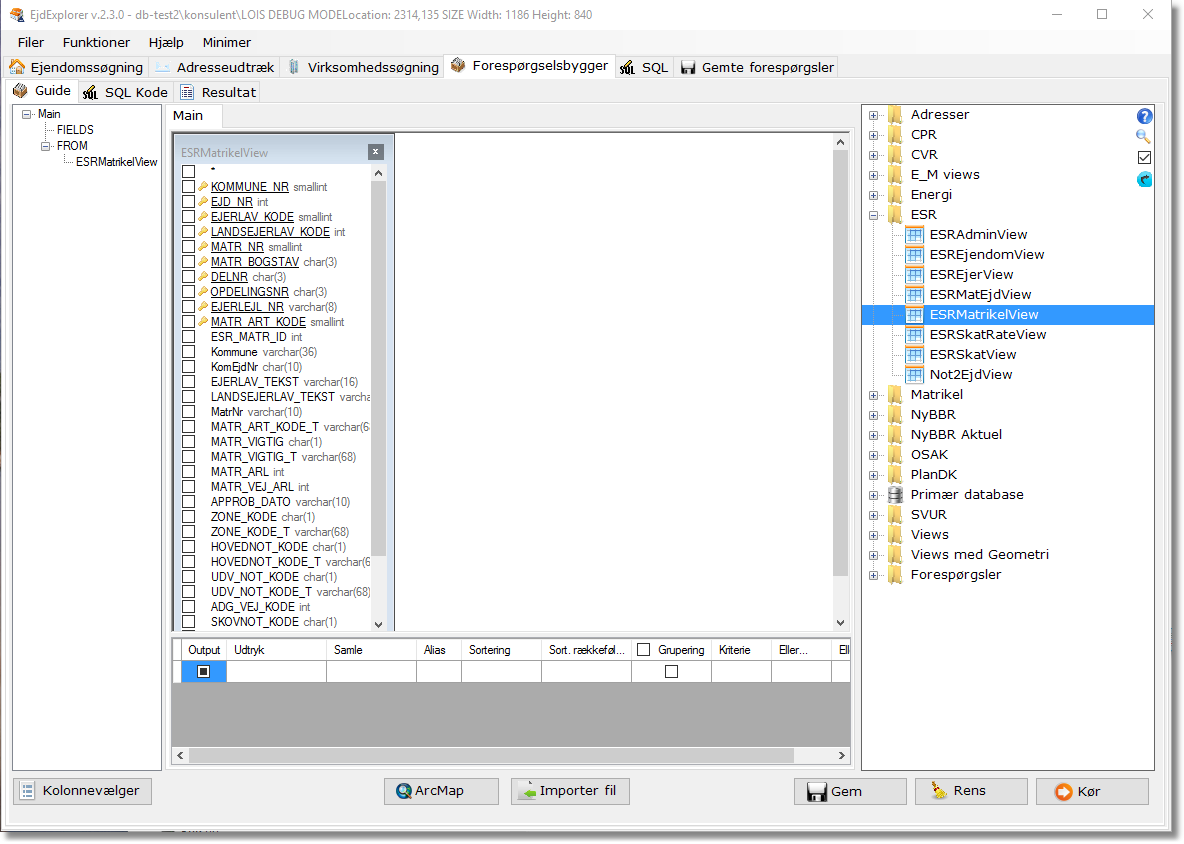
Task: Click the Primær database icon
Action: (x=895, y=495)
